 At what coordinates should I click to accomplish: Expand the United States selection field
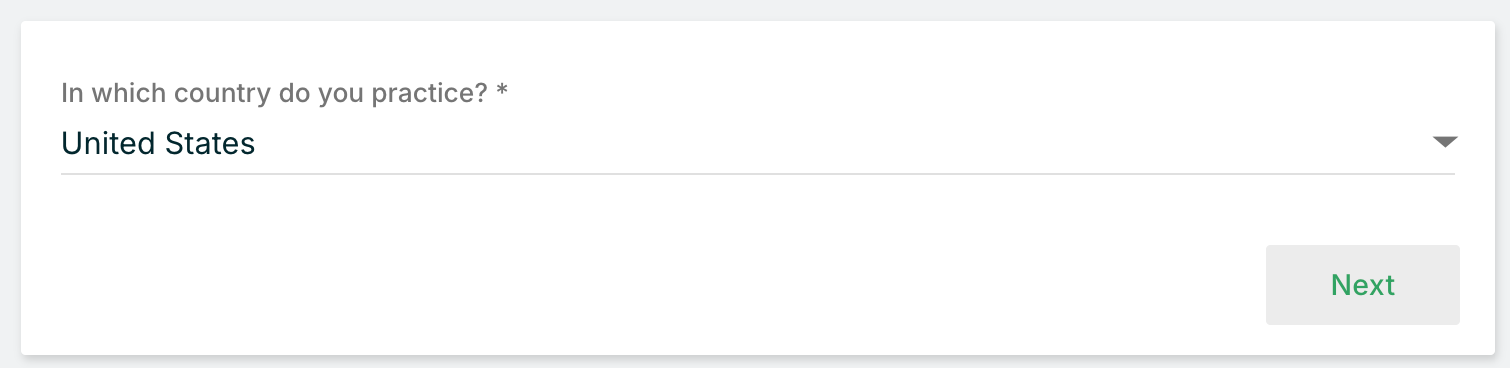click(758, 144)
